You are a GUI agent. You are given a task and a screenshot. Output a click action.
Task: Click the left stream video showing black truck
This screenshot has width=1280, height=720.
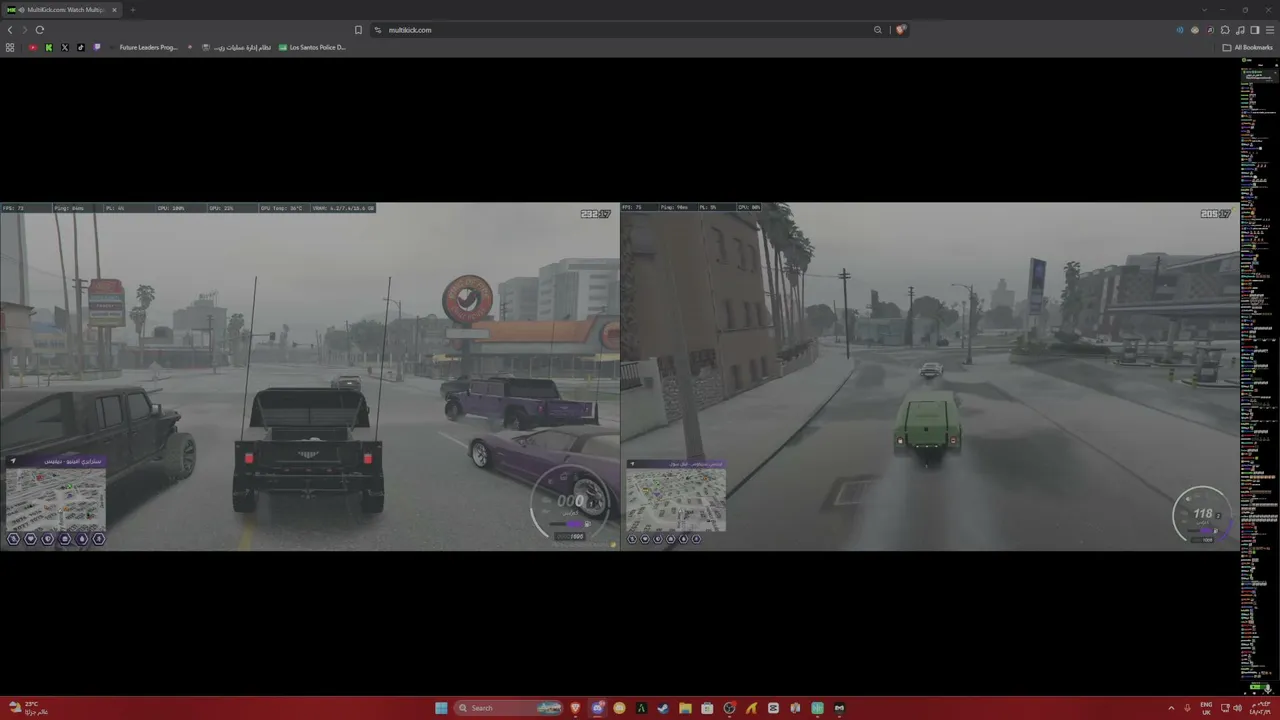click(x=310, y=376)
